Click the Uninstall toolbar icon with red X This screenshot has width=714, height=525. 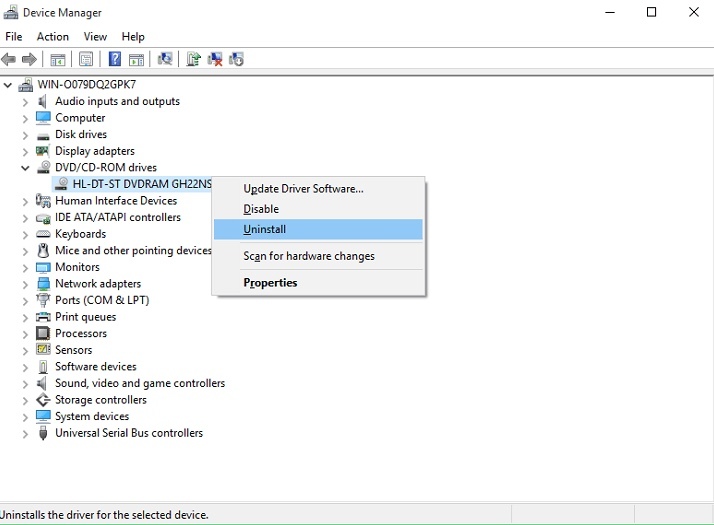(215, 59)
